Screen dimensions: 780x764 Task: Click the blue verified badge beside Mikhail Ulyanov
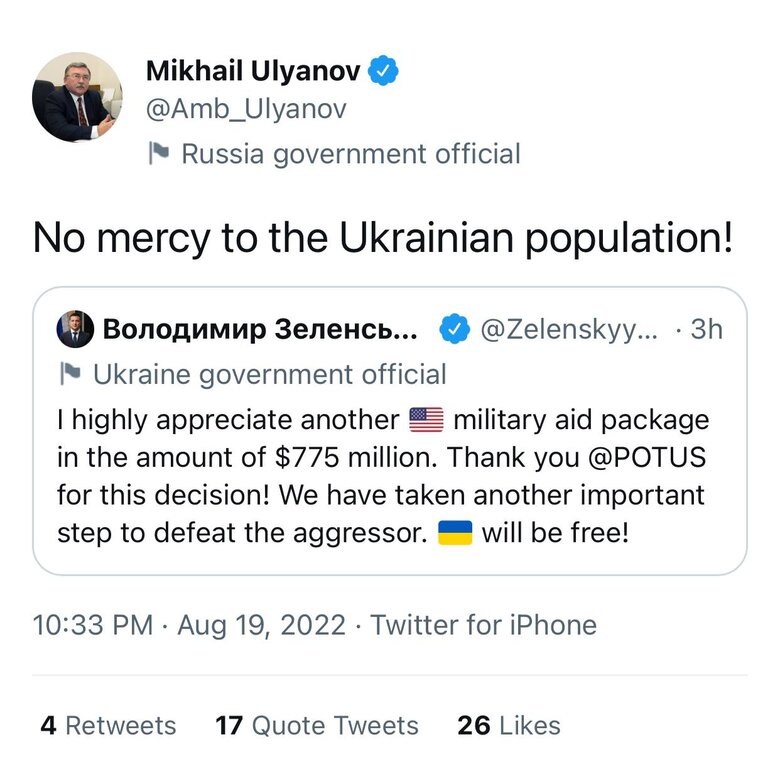click(385, 70)
